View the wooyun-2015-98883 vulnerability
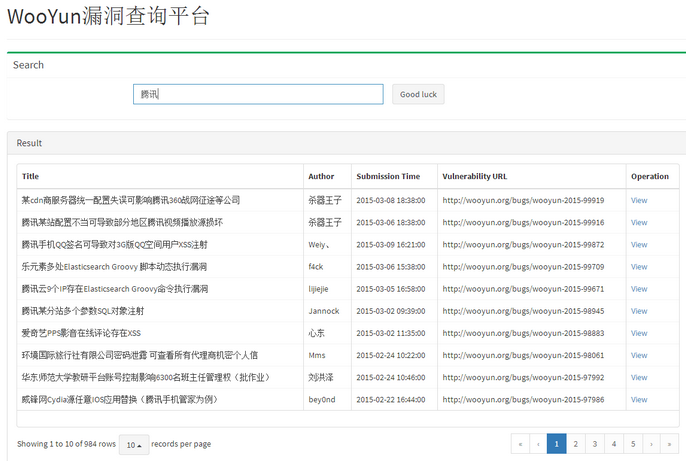 (639, 333)
